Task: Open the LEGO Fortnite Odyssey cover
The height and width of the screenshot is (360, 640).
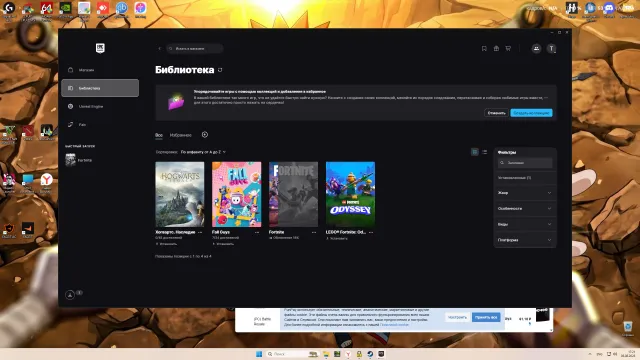Action: point(350,194)
